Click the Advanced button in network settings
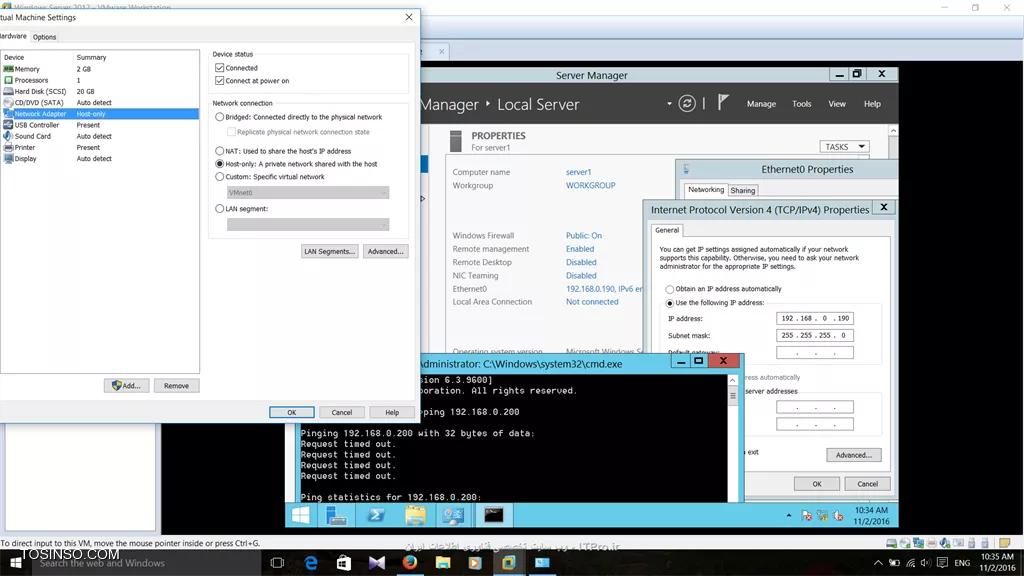 point(385,251)
